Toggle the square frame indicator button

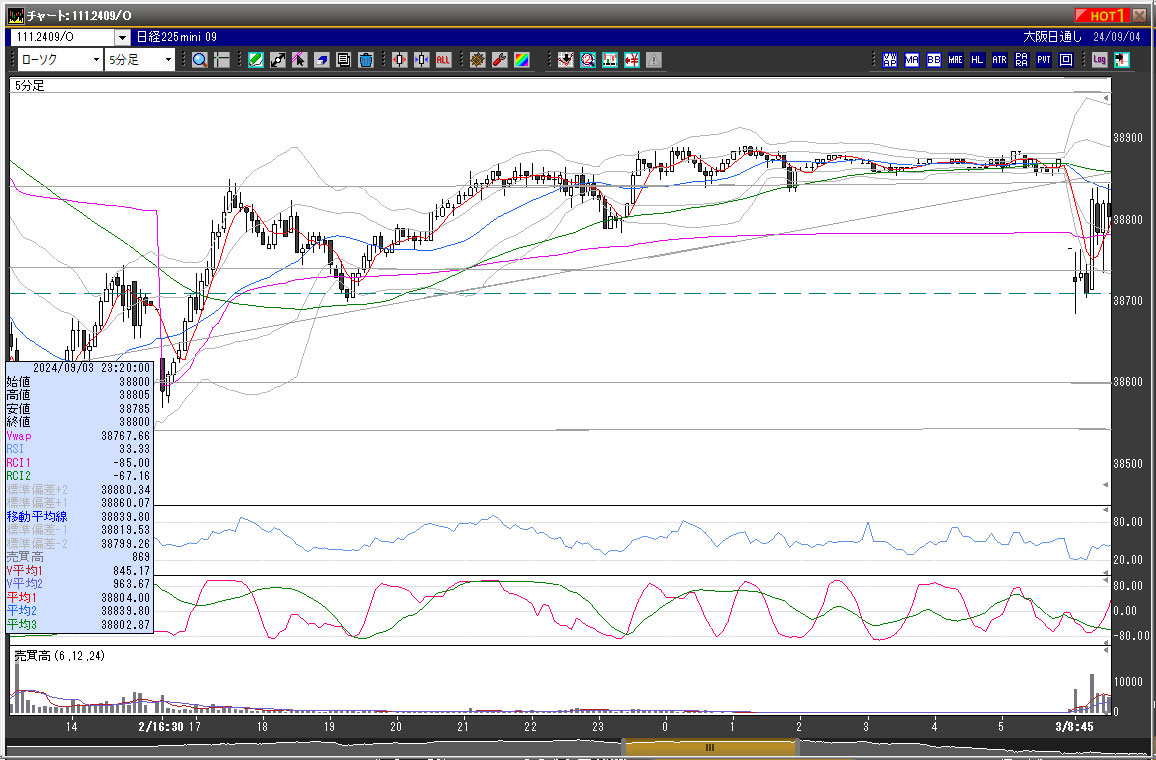click(x=1066, y=60)
